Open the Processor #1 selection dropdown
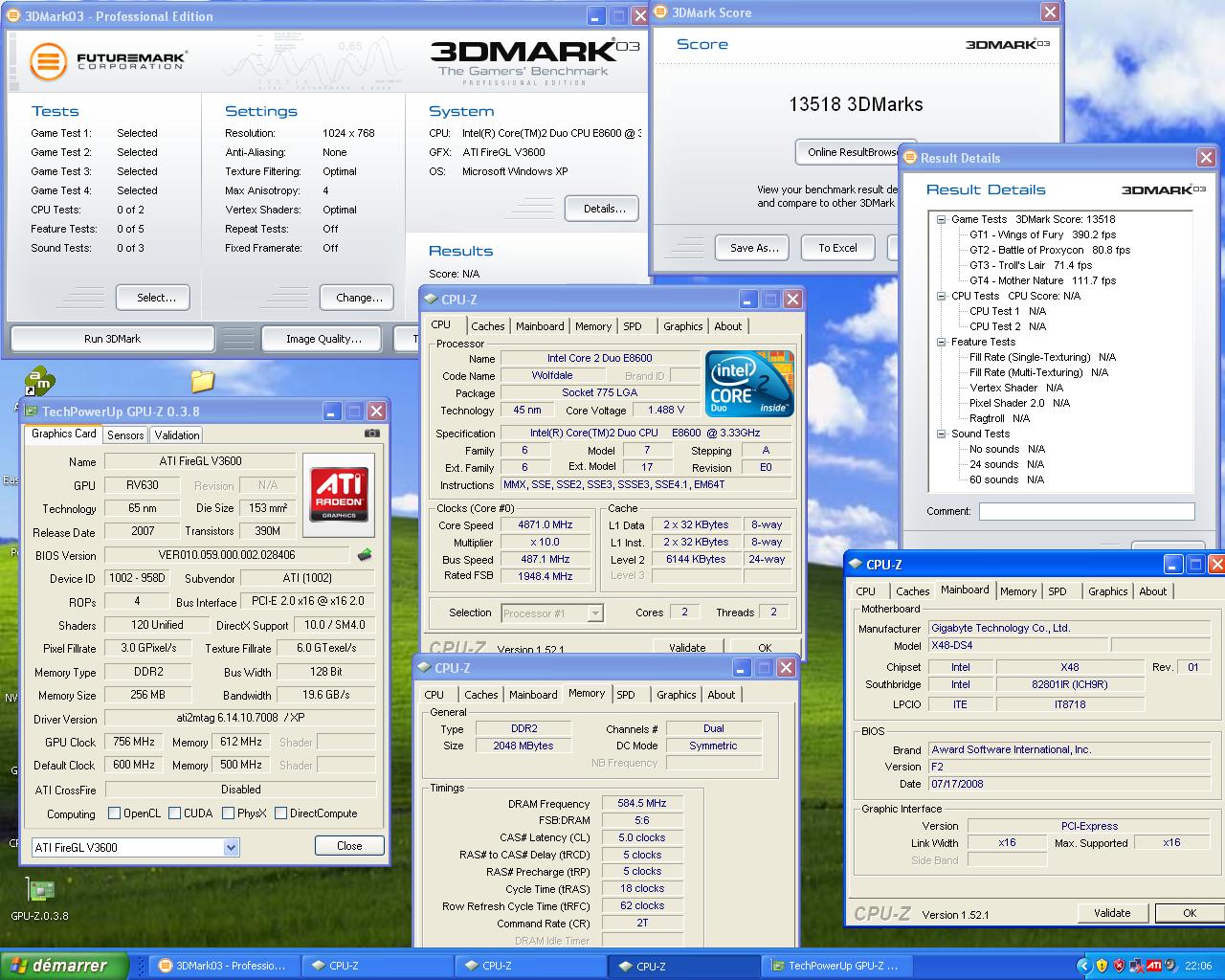This screenshot has width=1225, height=980. 595,613
